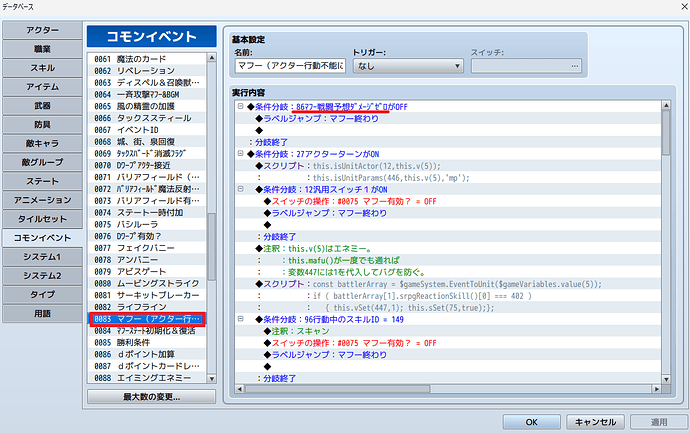Select event 0077 フェイクバニー
The height and width of the screenshot is (433, 690).
coord(147,248)
